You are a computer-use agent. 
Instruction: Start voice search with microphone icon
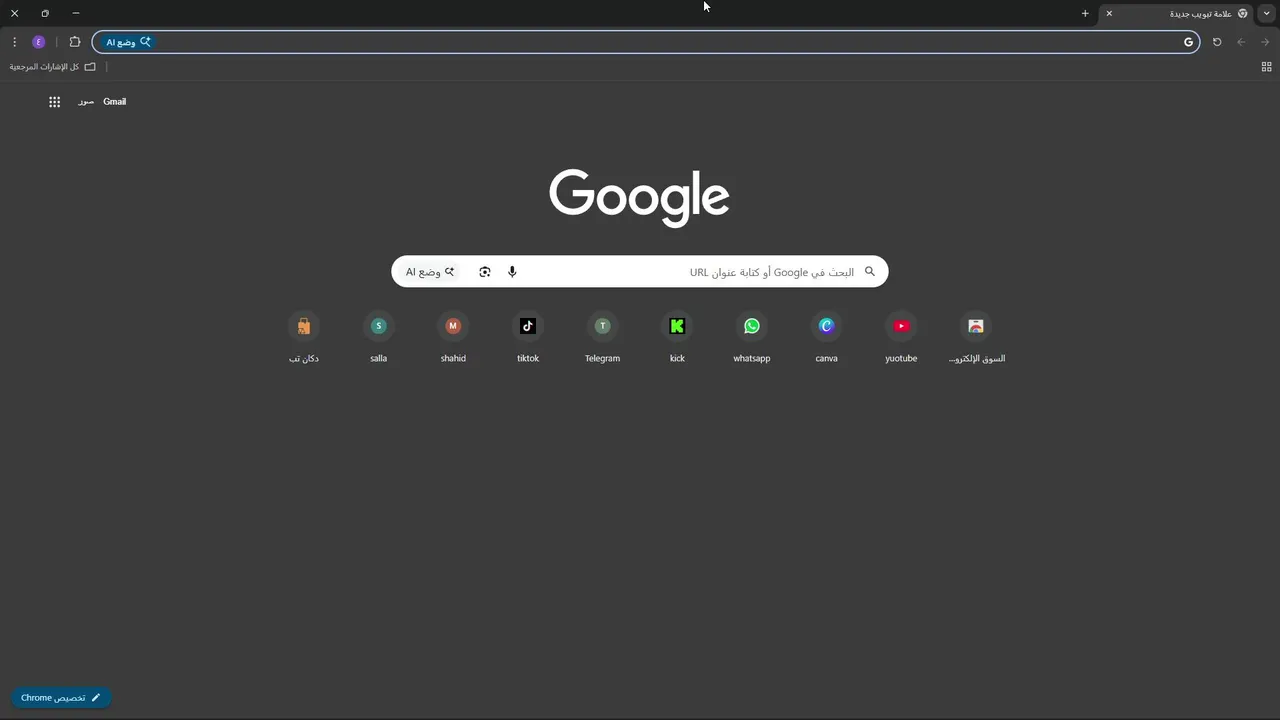point(512,272)
